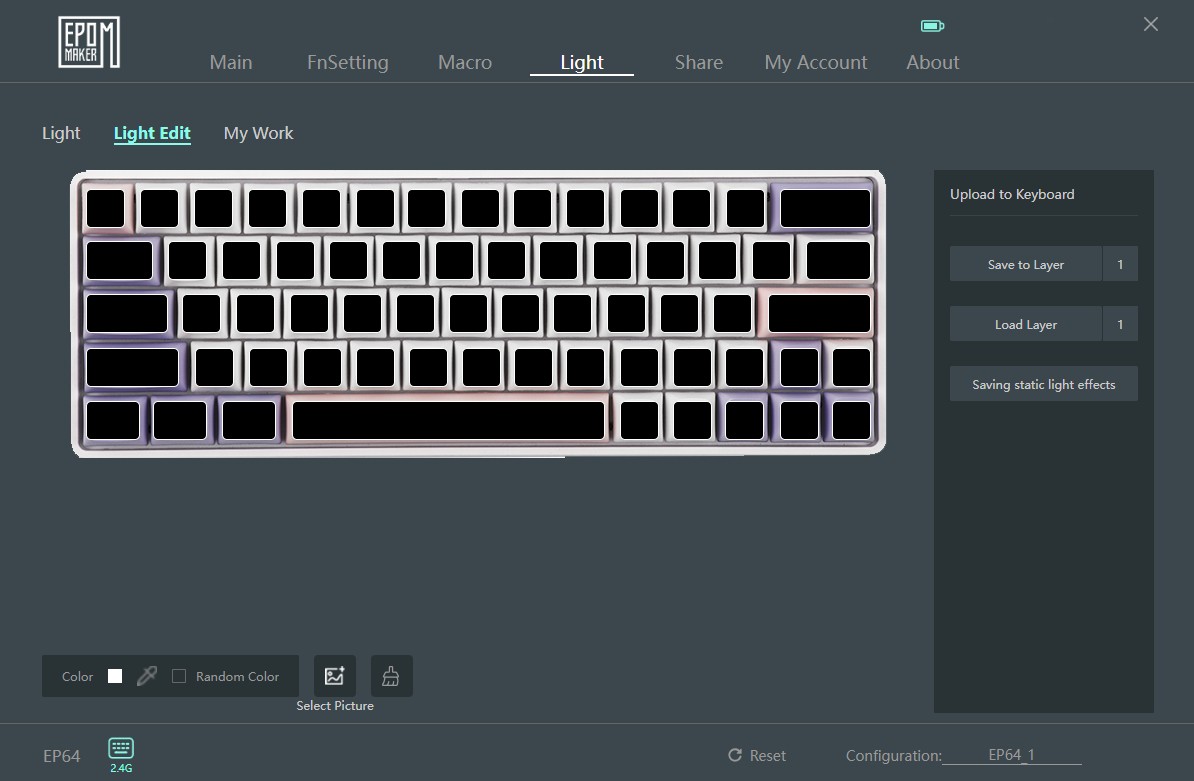Enable the Random Color checkbox
1194x781 pixels.
pos(179,676)
